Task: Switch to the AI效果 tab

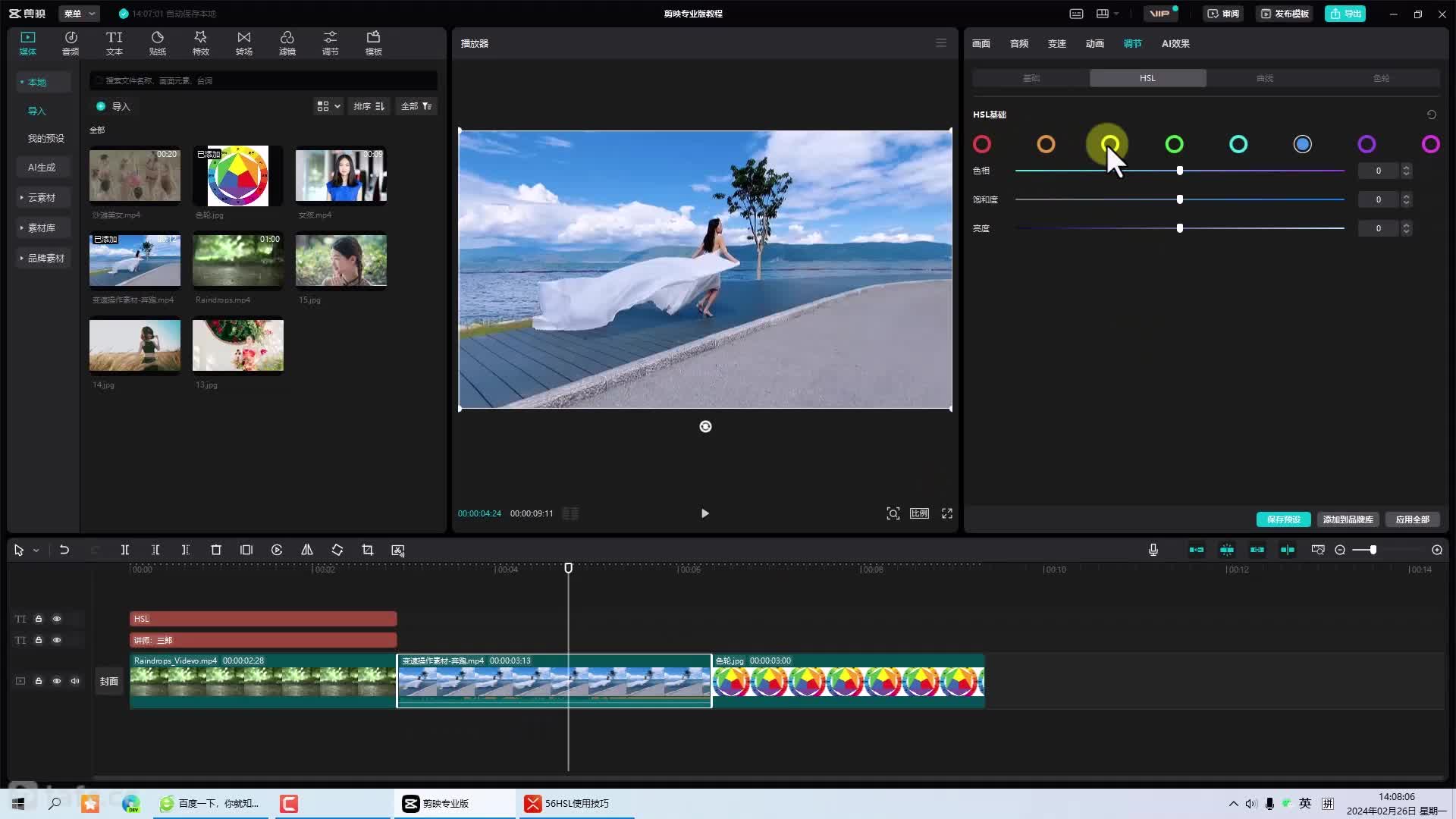Action: pos(1175,43)
